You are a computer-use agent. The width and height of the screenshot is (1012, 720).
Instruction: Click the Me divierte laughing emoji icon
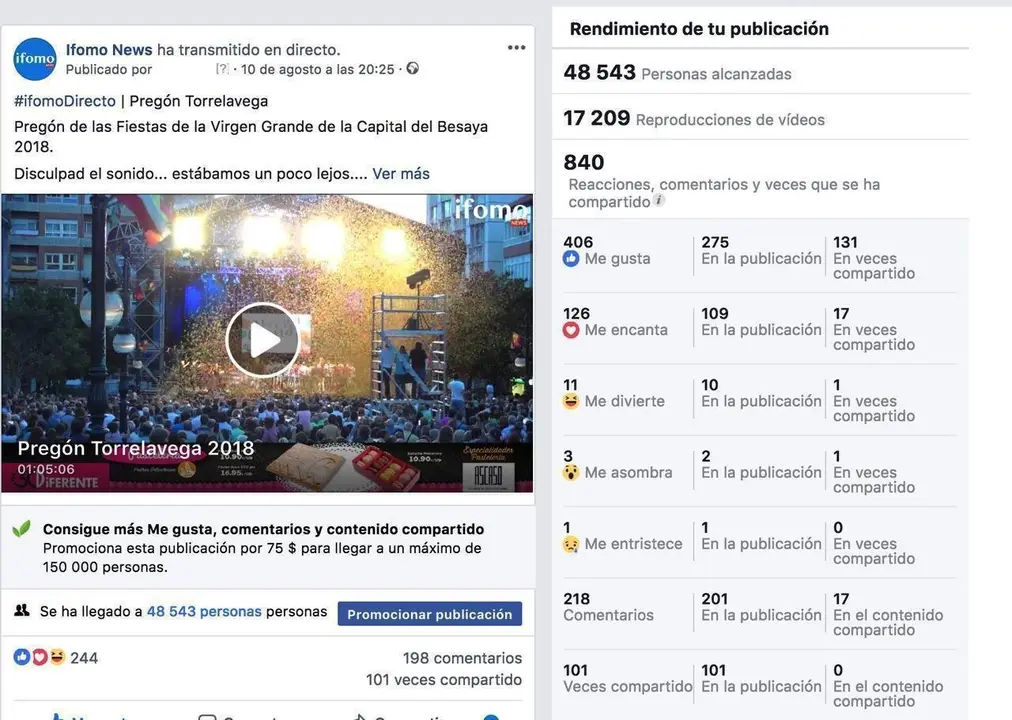coord(571,401)
